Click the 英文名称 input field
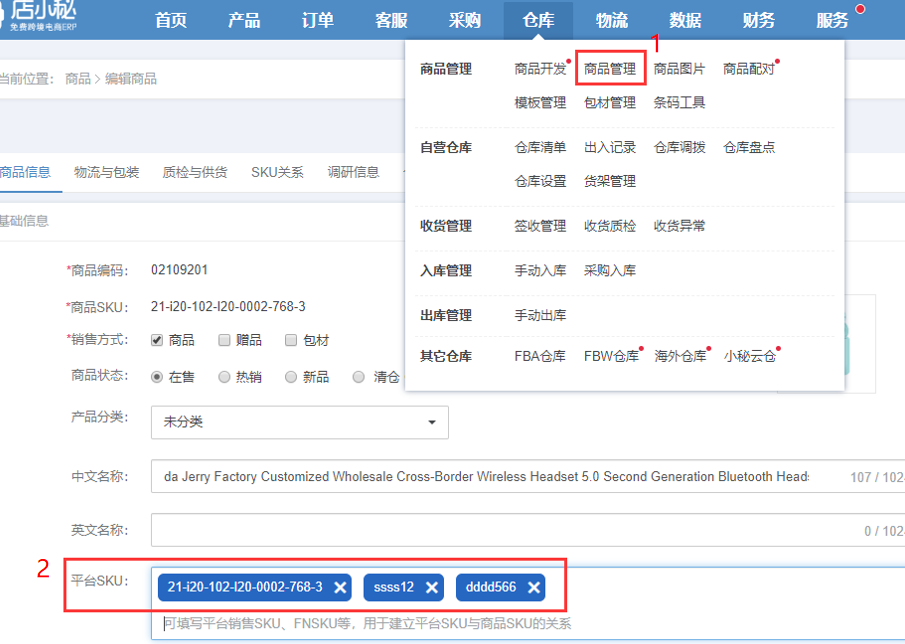 click(x=500, y=531)
